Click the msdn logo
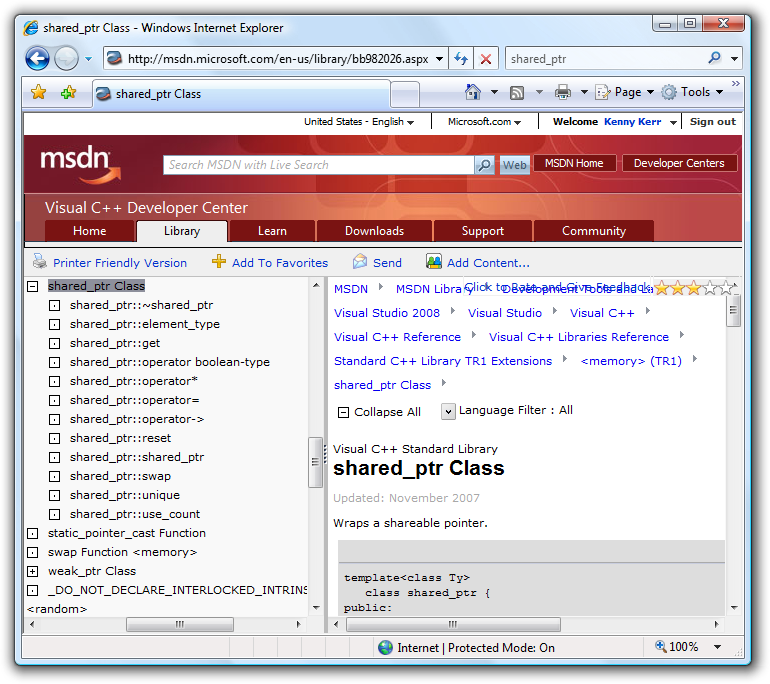This screenshot has width=770, height=684. [80, 164]
